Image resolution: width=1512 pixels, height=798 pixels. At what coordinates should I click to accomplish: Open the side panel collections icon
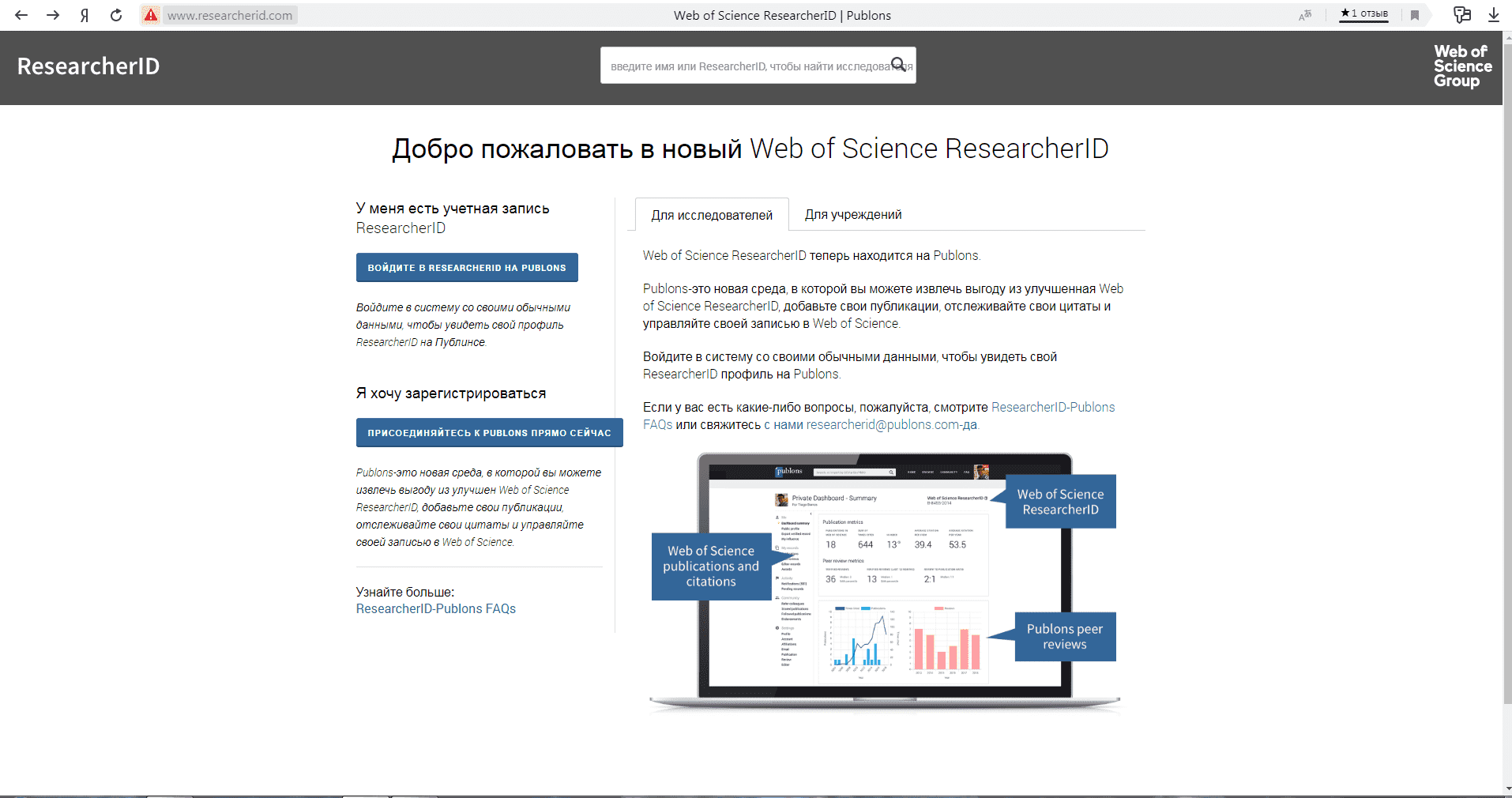click(x=1462, y=14)
